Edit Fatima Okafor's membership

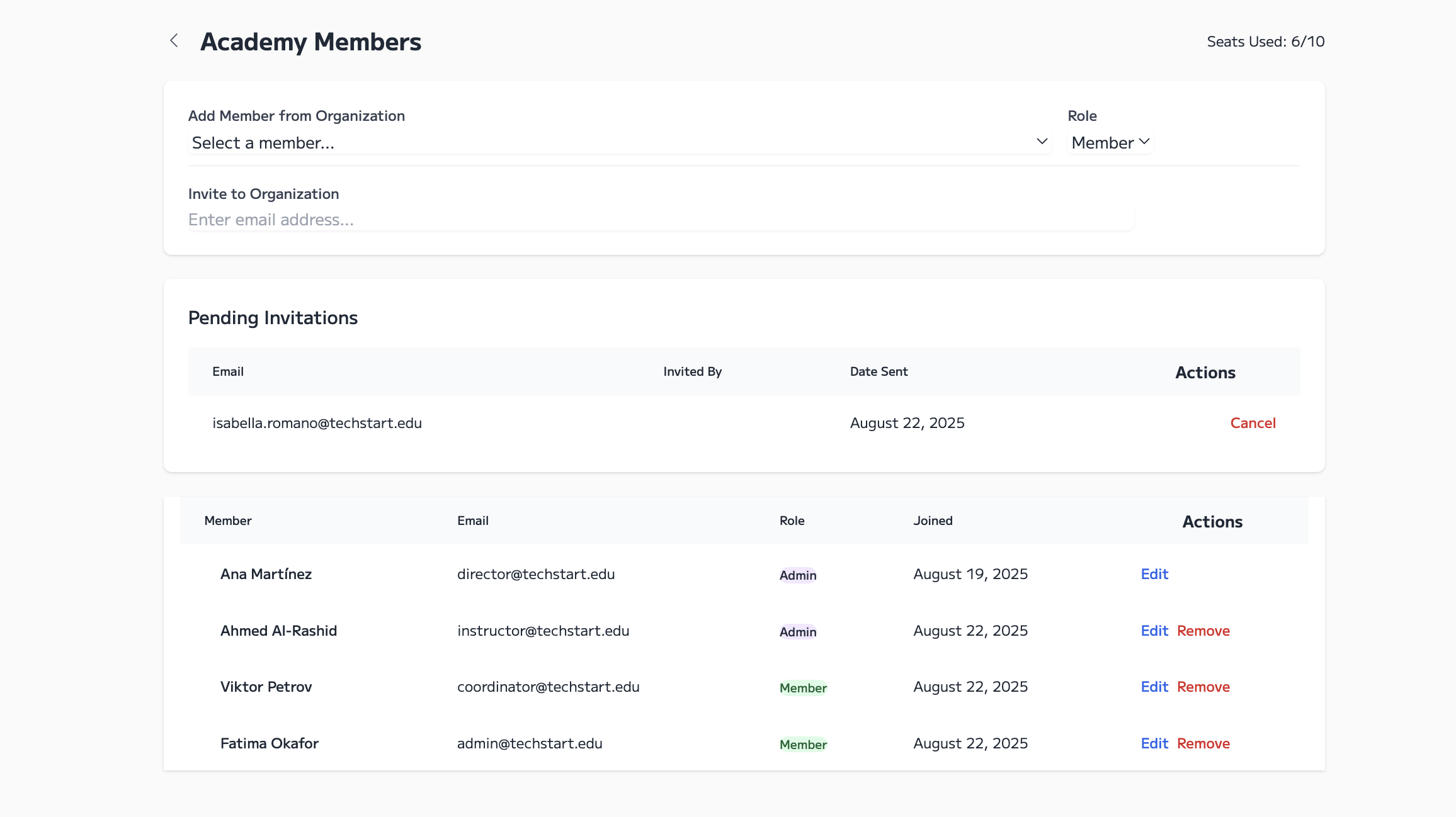pos(1154,743)
